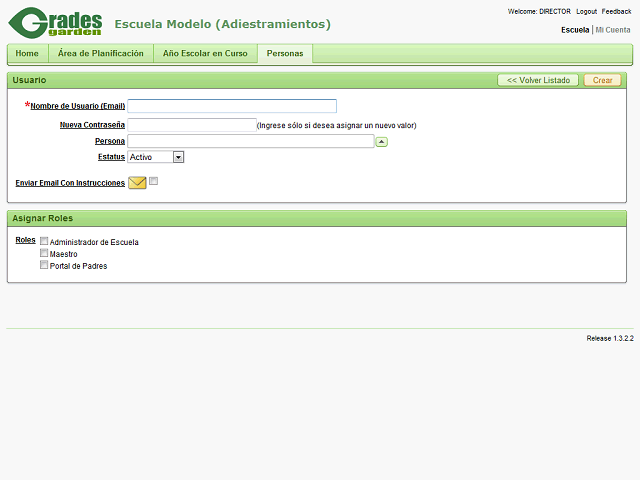Click the green Persona lookup arrow icon
The image size is (640, 480).
tap(381, 142)
